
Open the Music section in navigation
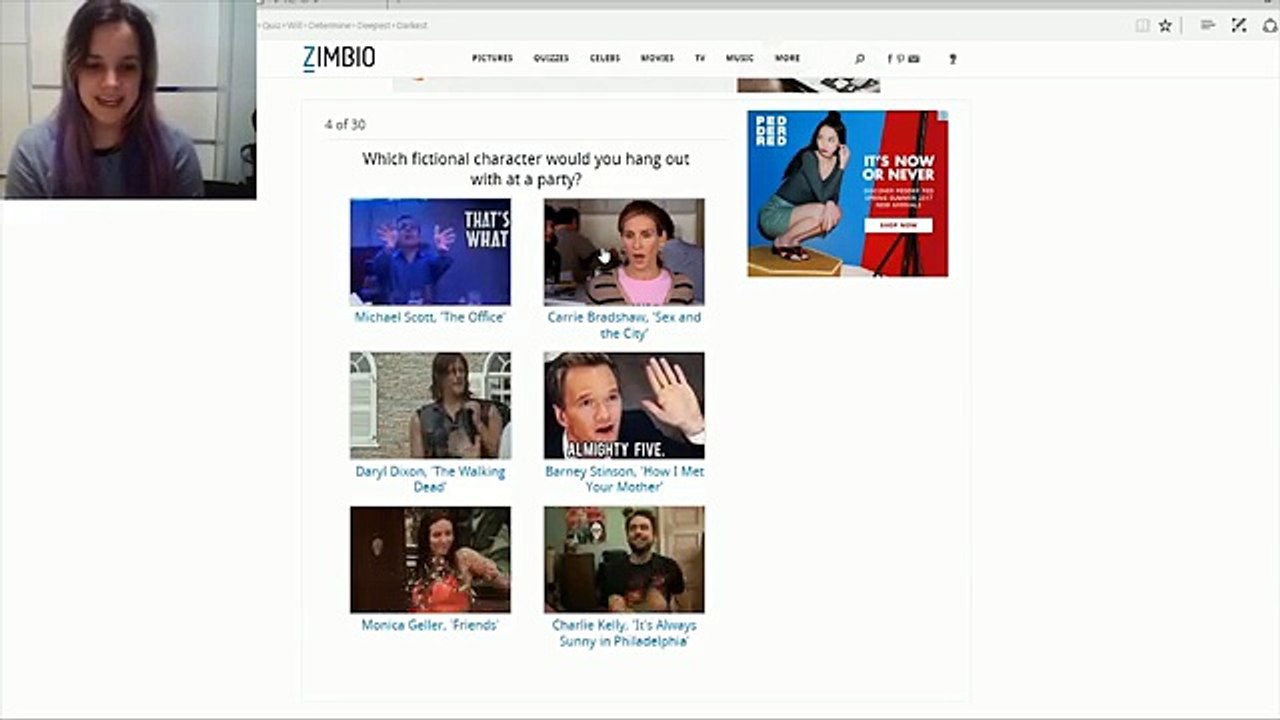(740, 59)
